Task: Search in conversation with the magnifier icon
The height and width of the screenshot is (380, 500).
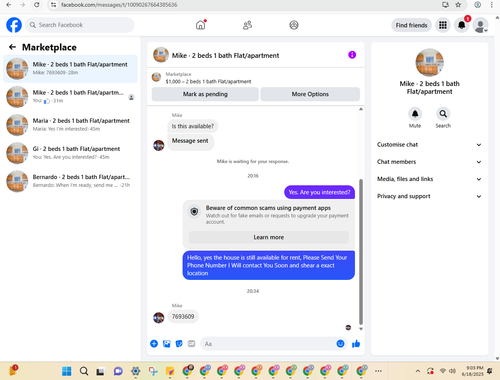Action: coord(443,114)
